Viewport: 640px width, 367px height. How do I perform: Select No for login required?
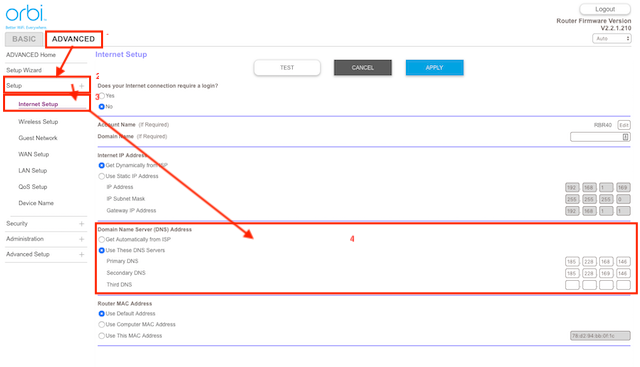(x=102, y=107)
